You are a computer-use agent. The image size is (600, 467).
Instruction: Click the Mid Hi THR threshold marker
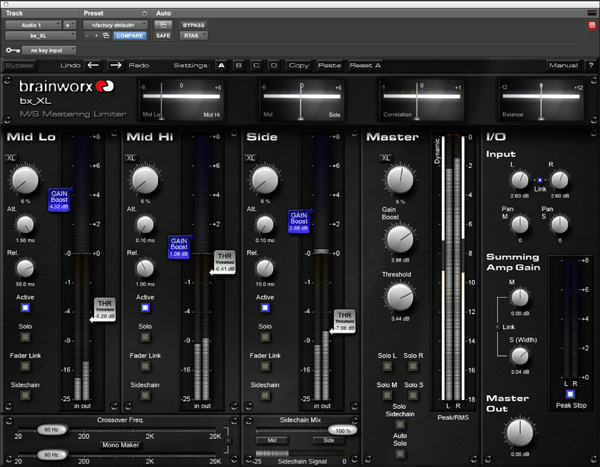pos(224,262)
